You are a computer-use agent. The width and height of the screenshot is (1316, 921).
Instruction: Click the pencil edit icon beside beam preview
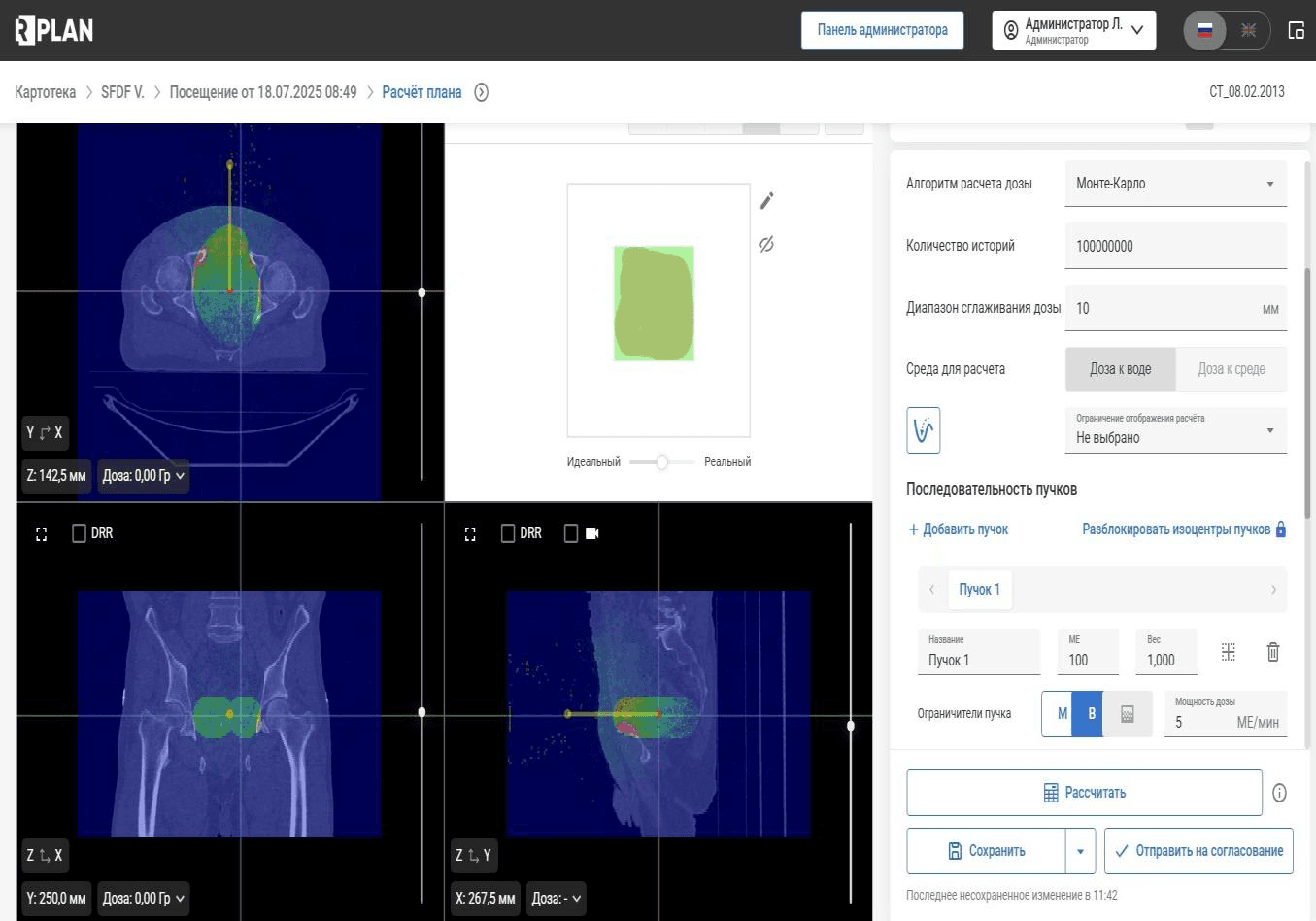tap(766, 200)
